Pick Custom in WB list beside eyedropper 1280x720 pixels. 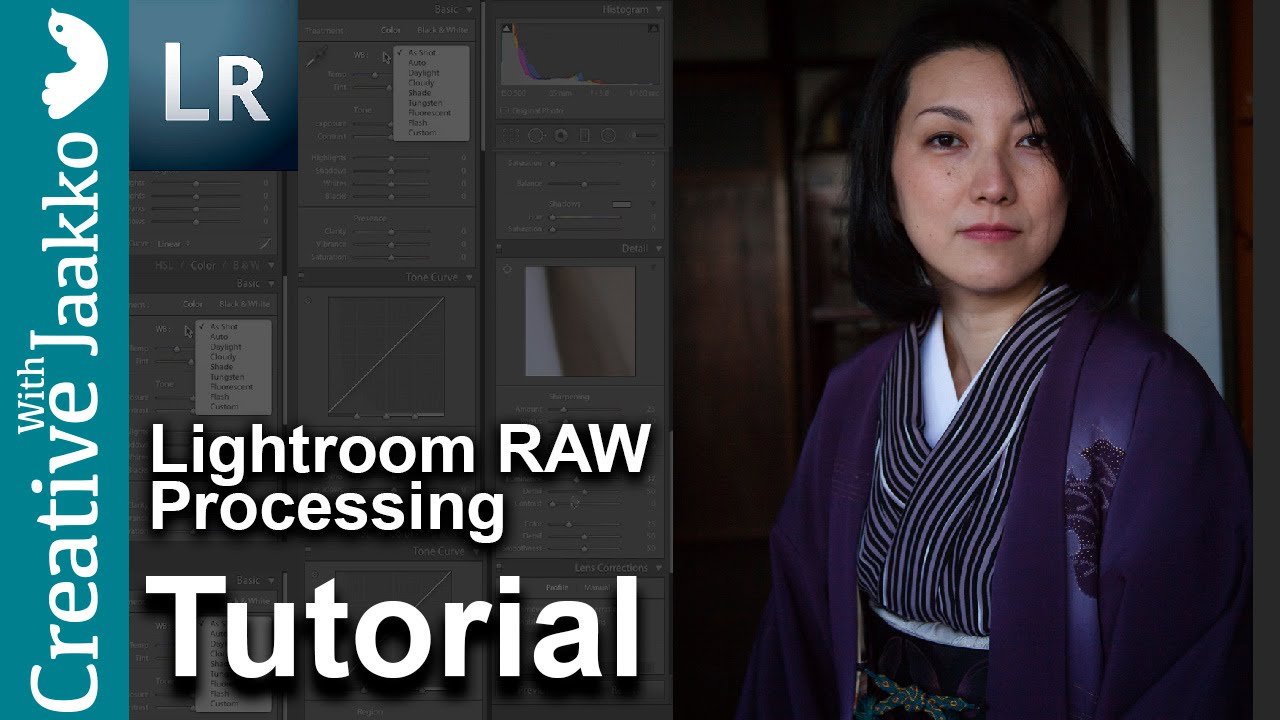point(422,133)
